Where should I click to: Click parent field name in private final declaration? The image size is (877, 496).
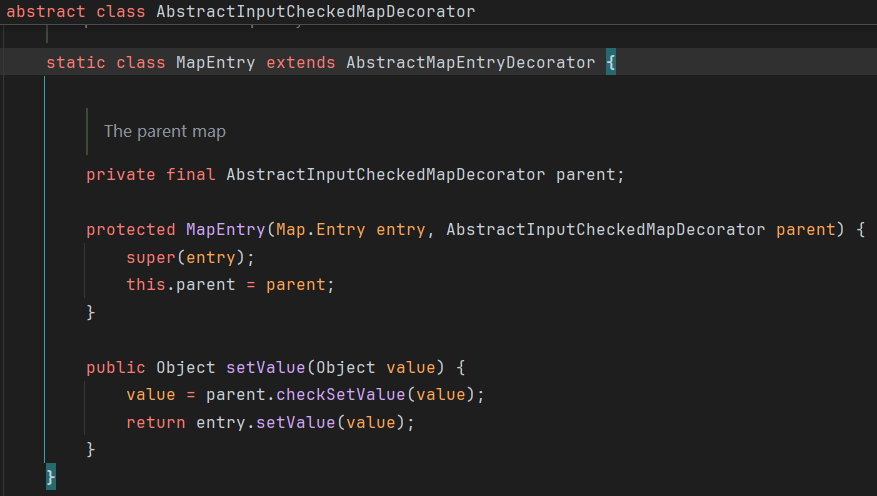click(x=586, y=174)
